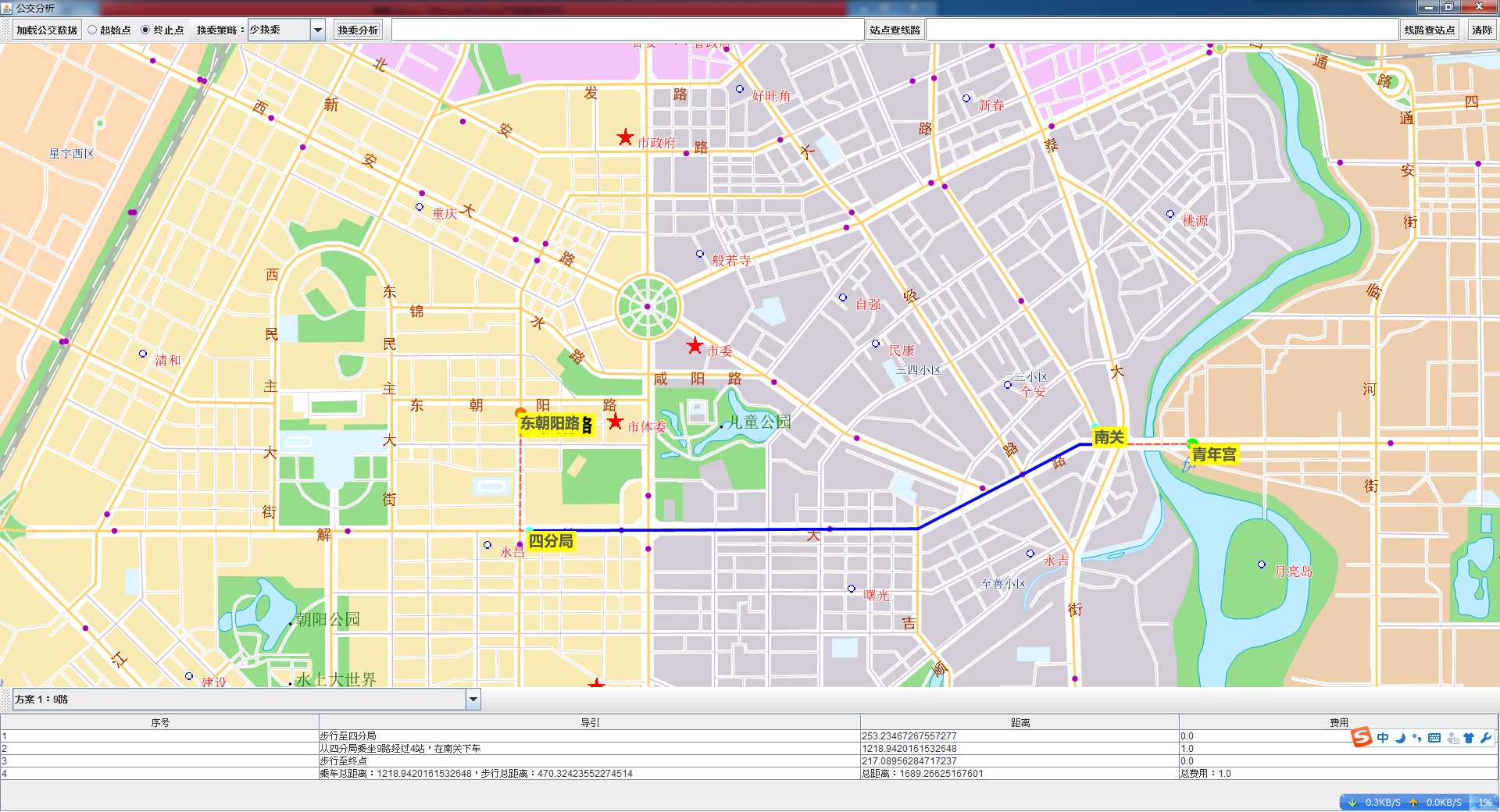Click the red star marker at 市政府
Image resolution: width=1500 pixels, height=812 pixels.
tap(625, 137)
